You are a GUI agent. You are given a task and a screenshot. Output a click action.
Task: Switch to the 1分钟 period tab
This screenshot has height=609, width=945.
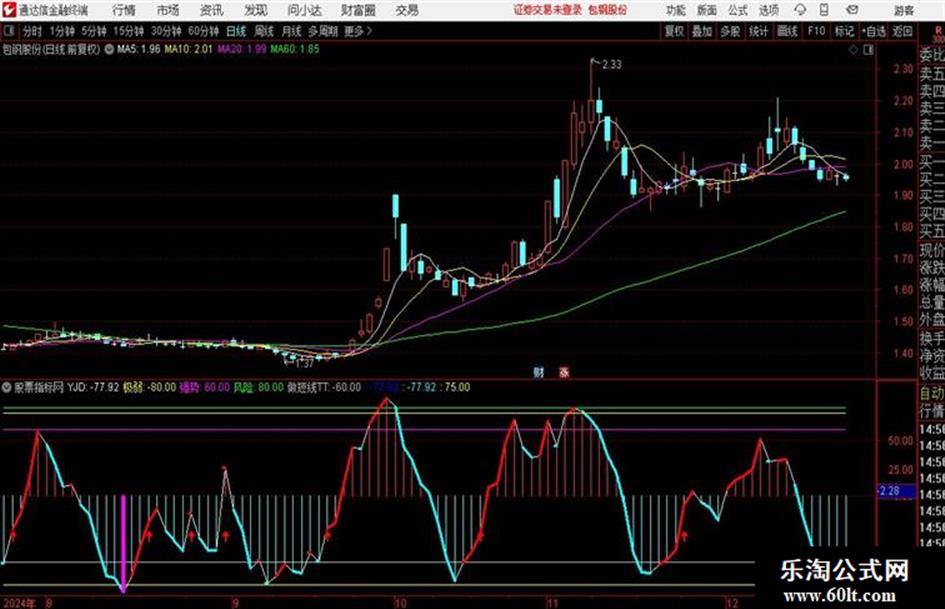(62, 31)
